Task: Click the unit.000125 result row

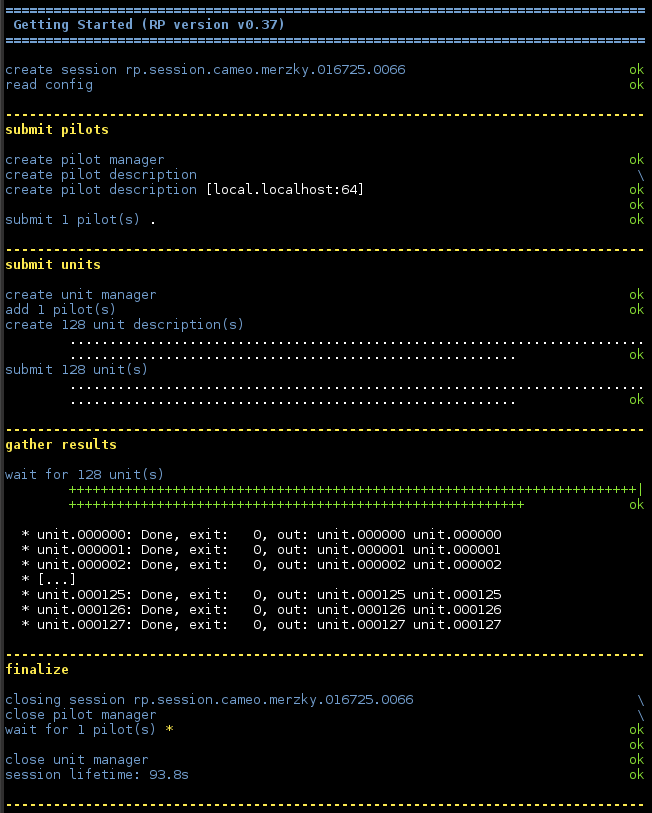Action: pos(261,595)
